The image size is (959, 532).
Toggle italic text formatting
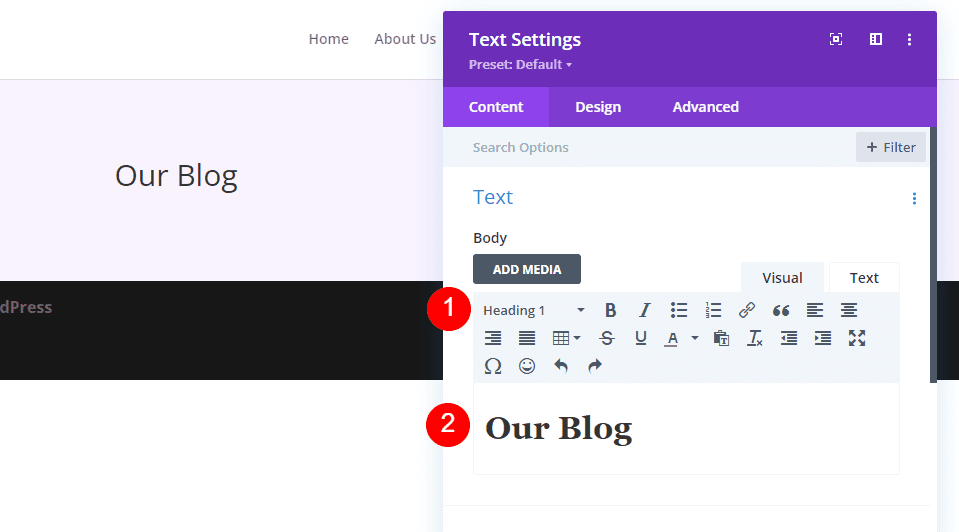645,310
